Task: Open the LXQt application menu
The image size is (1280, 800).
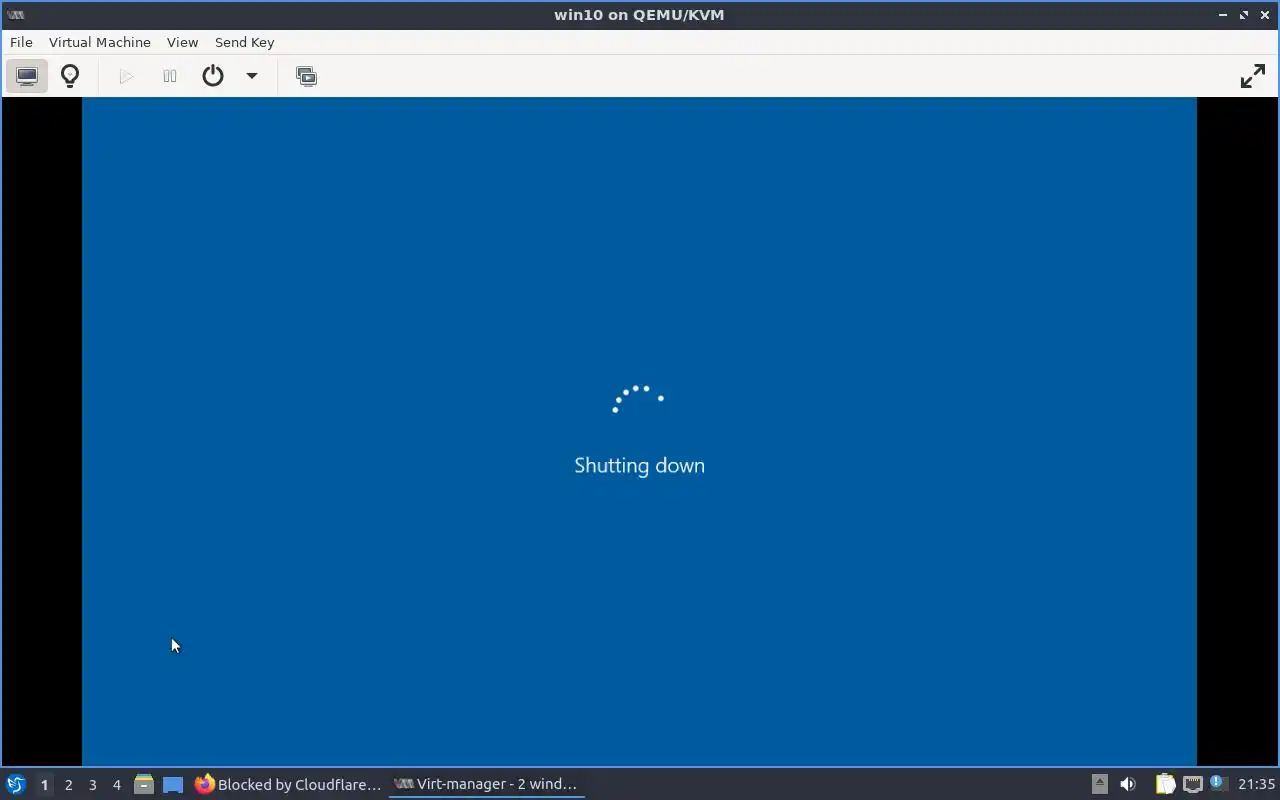Action: [x=16, y=784]
